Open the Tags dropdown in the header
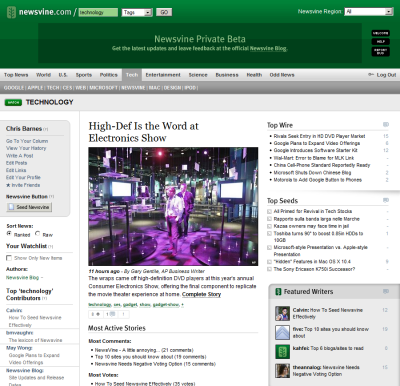The image size is (400, 386). [x=137, y=12]
